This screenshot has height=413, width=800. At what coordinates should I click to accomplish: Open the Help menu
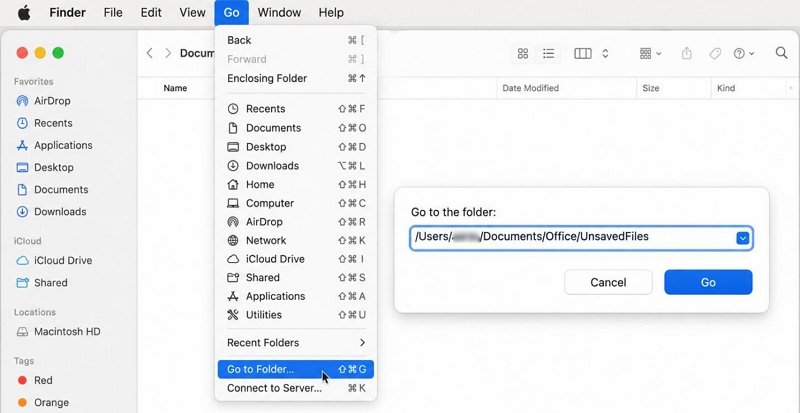(x=331, y=12)
